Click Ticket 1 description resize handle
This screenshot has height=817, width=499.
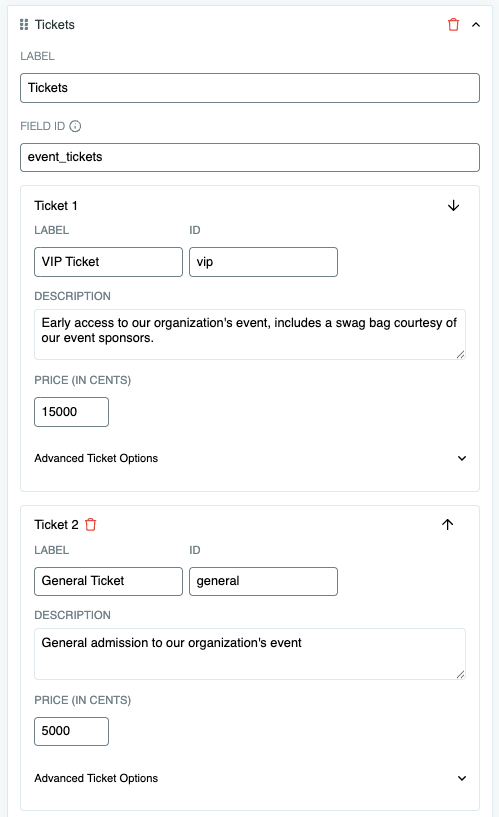460,355
